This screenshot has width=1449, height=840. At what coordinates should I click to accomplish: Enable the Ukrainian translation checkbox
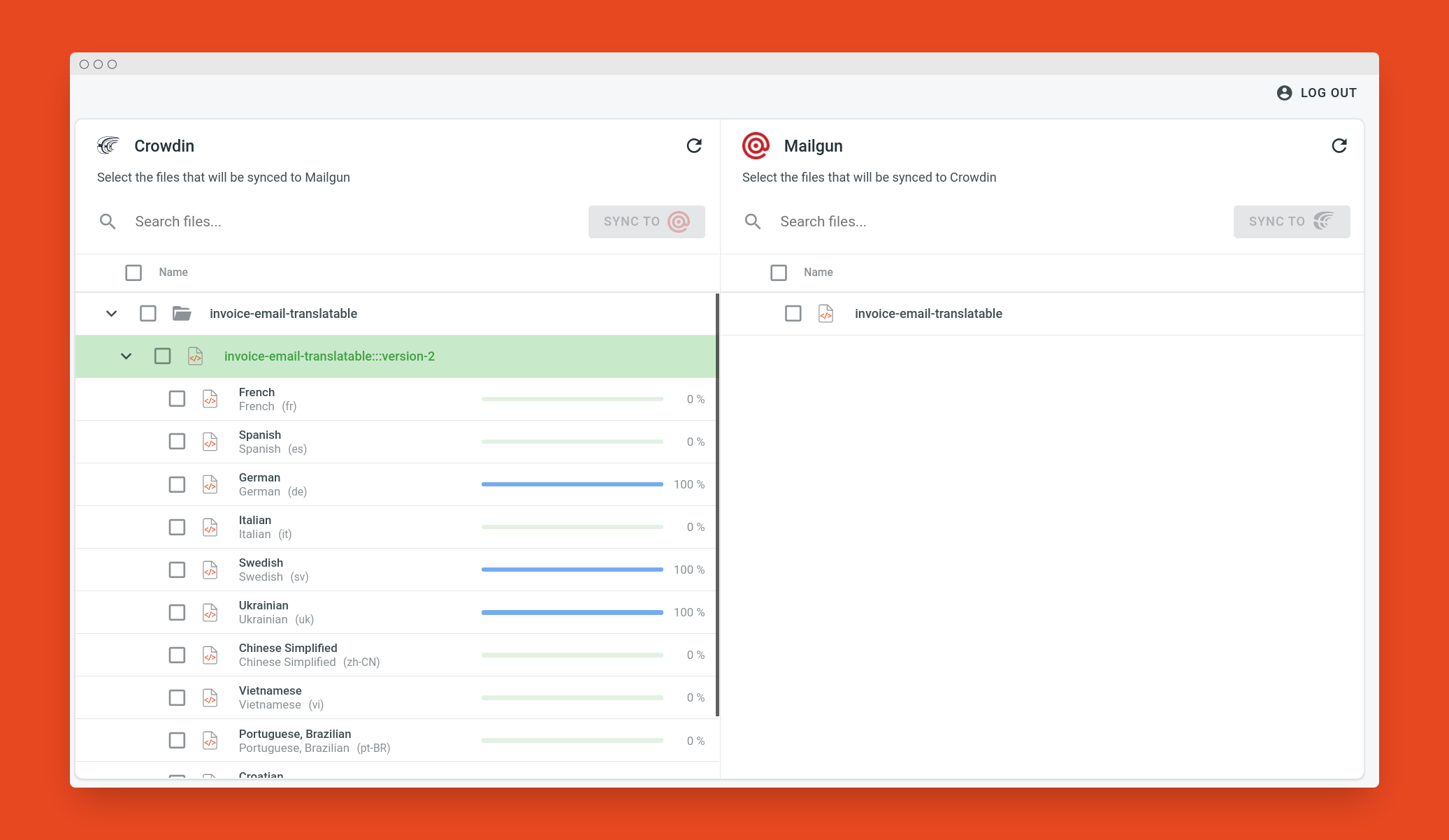(x=177, y=612)
